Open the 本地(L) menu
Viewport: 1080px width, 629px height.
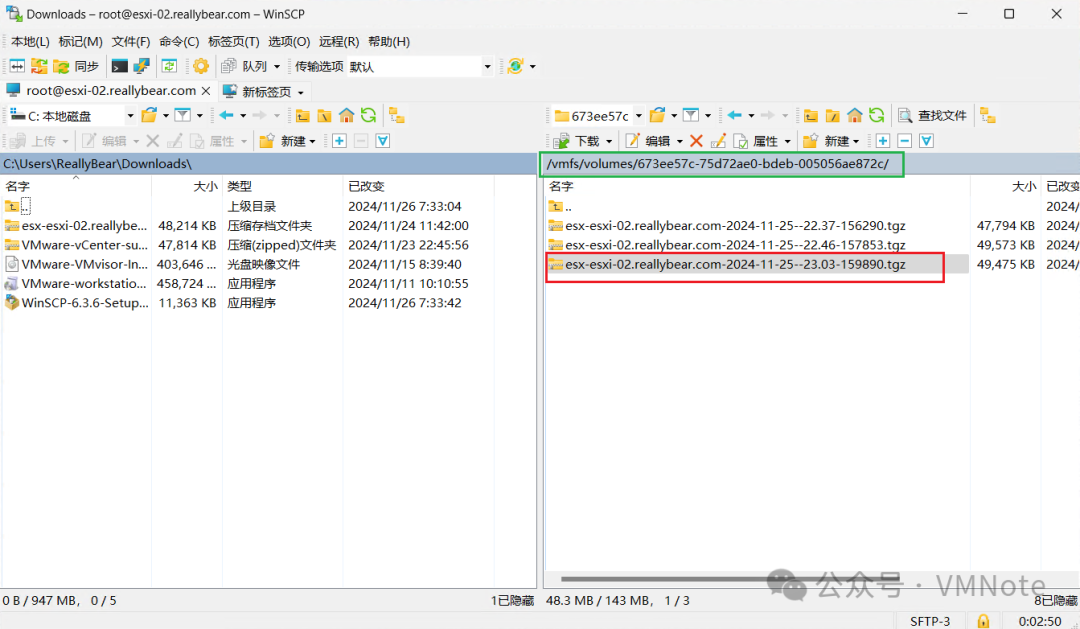pyautogui.click(x=30, y=41)
